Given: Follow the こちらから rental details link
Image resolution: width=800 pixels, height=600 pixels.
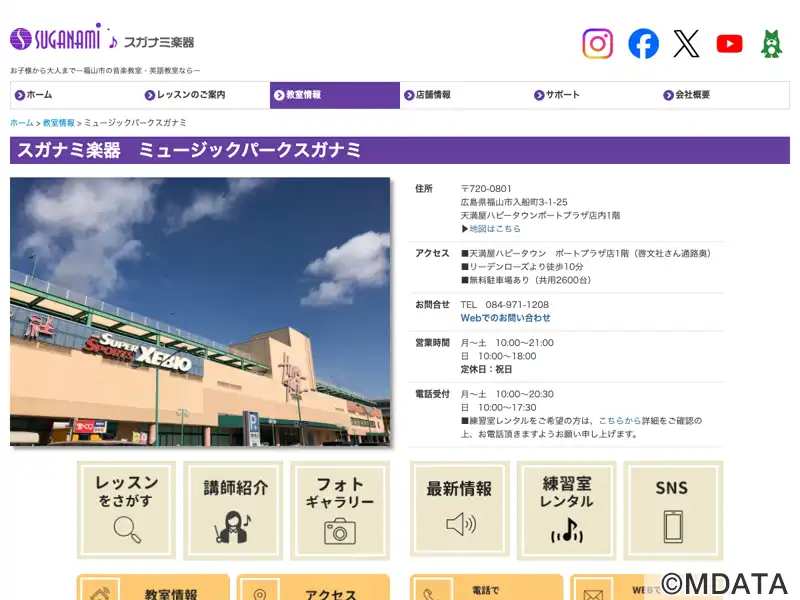Looking at the screenshot, I should point(619,420).
